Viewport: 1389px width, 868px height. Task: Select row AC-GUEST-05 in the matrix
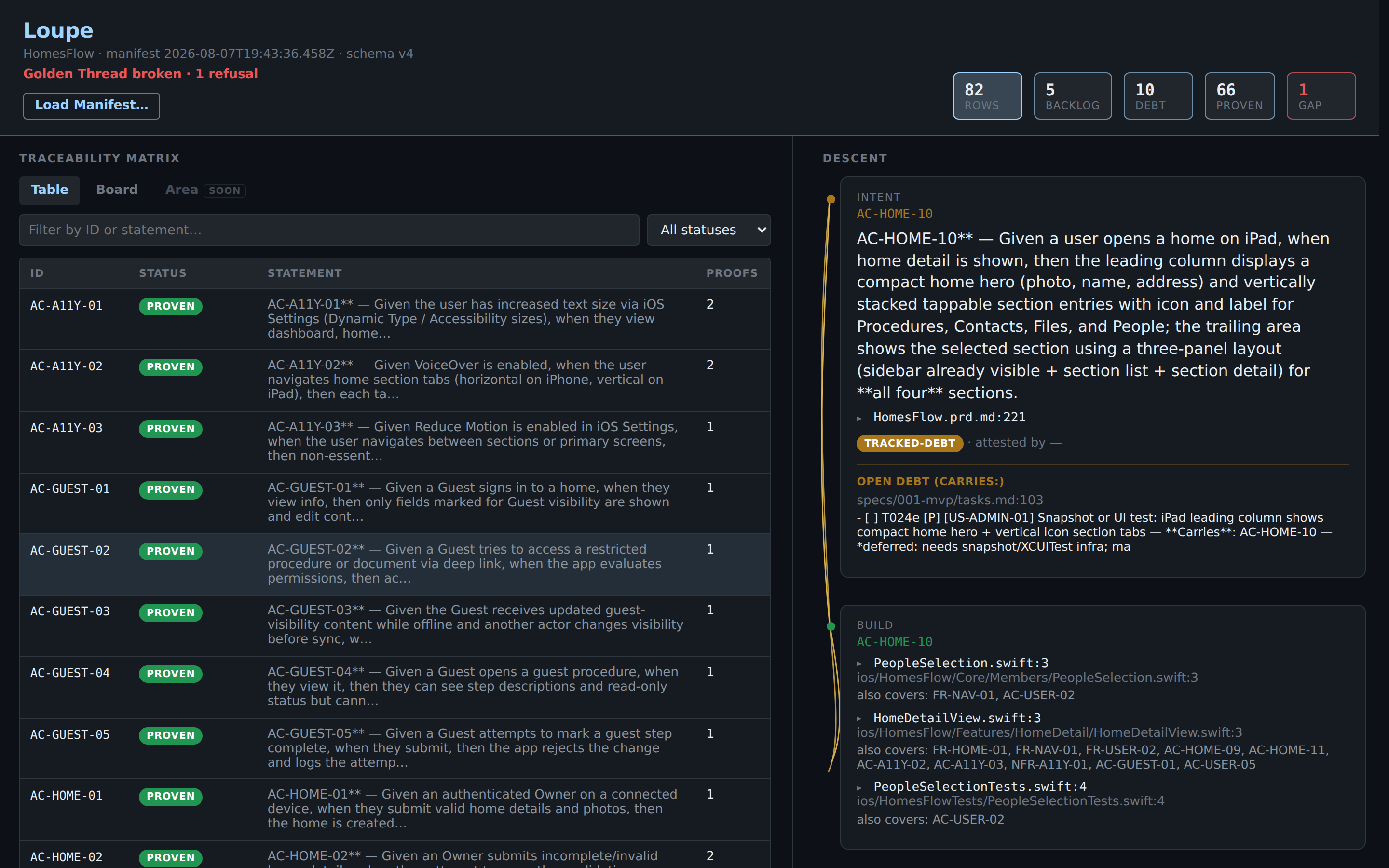(x=395, y=748)
